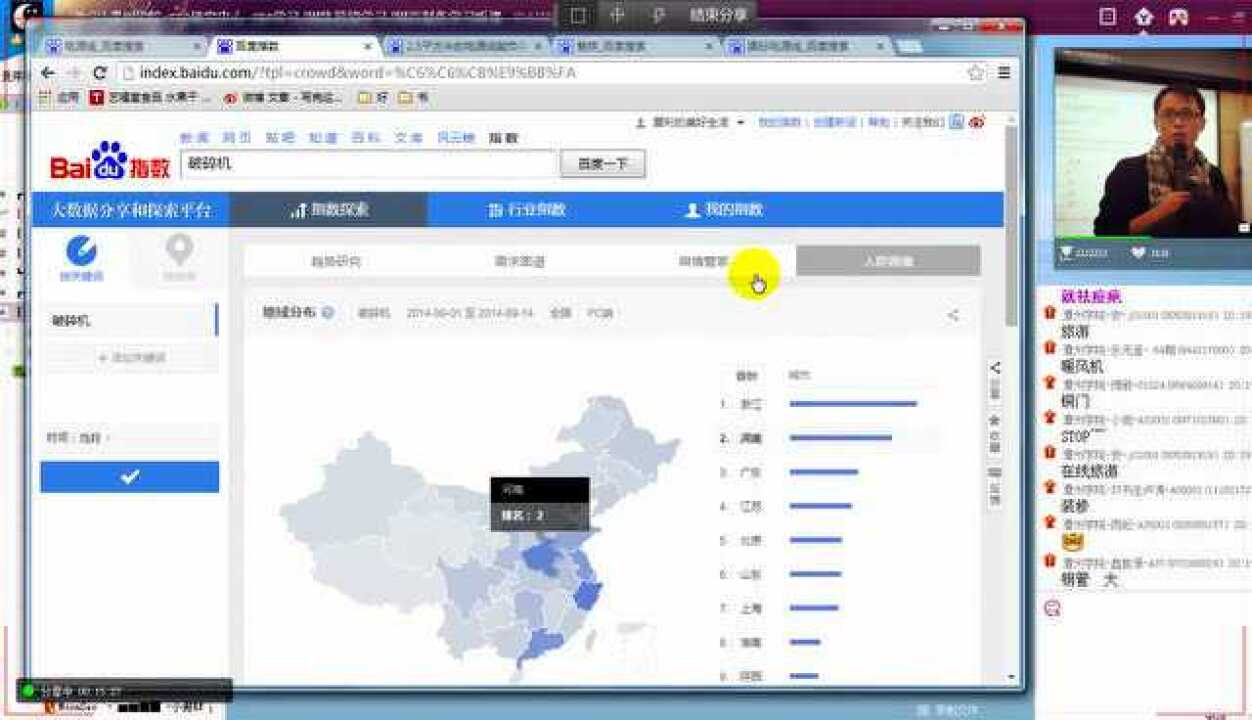This screenshot has width=1252, height=720.
Task: Reload the Baidu Index page
Action: [x=99, y=73]
